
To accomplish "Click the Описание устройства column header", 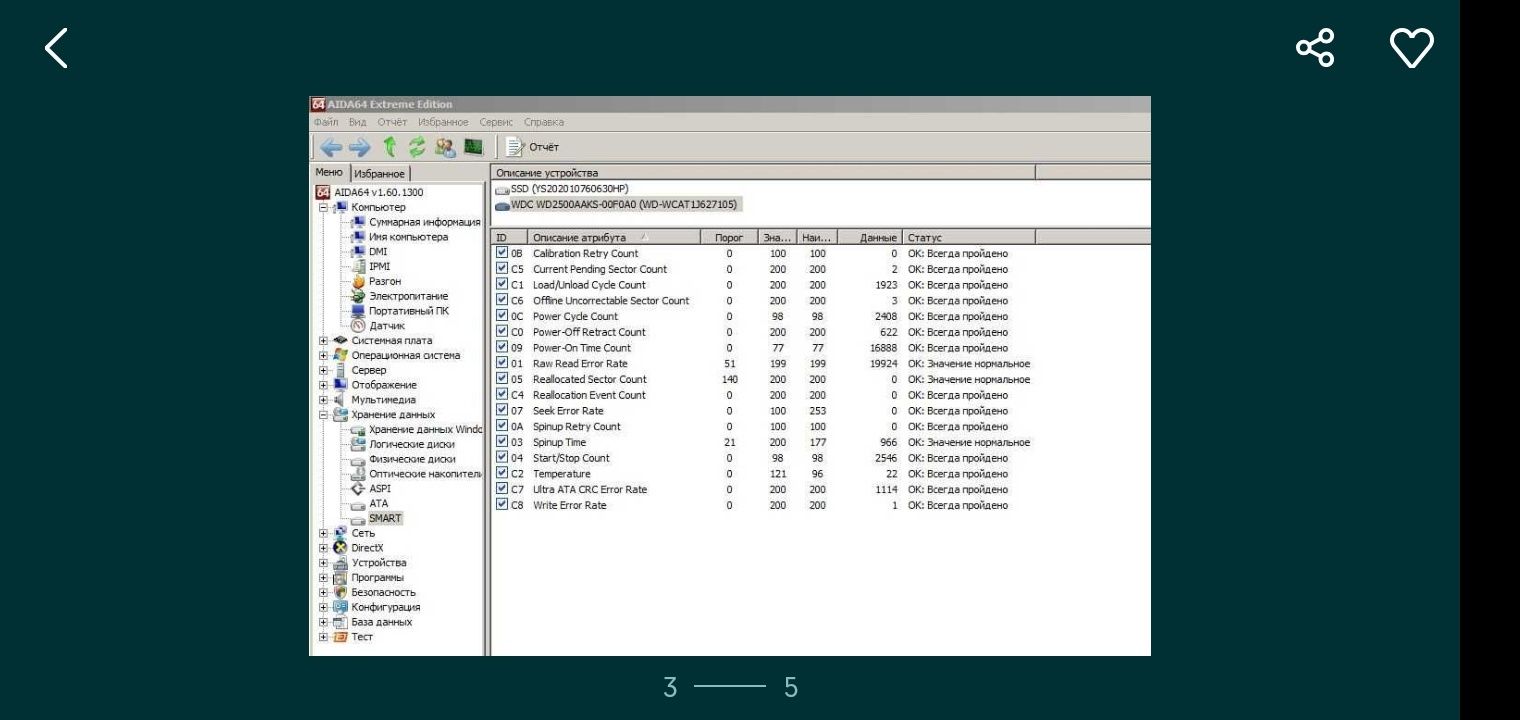I will (763, 173).
